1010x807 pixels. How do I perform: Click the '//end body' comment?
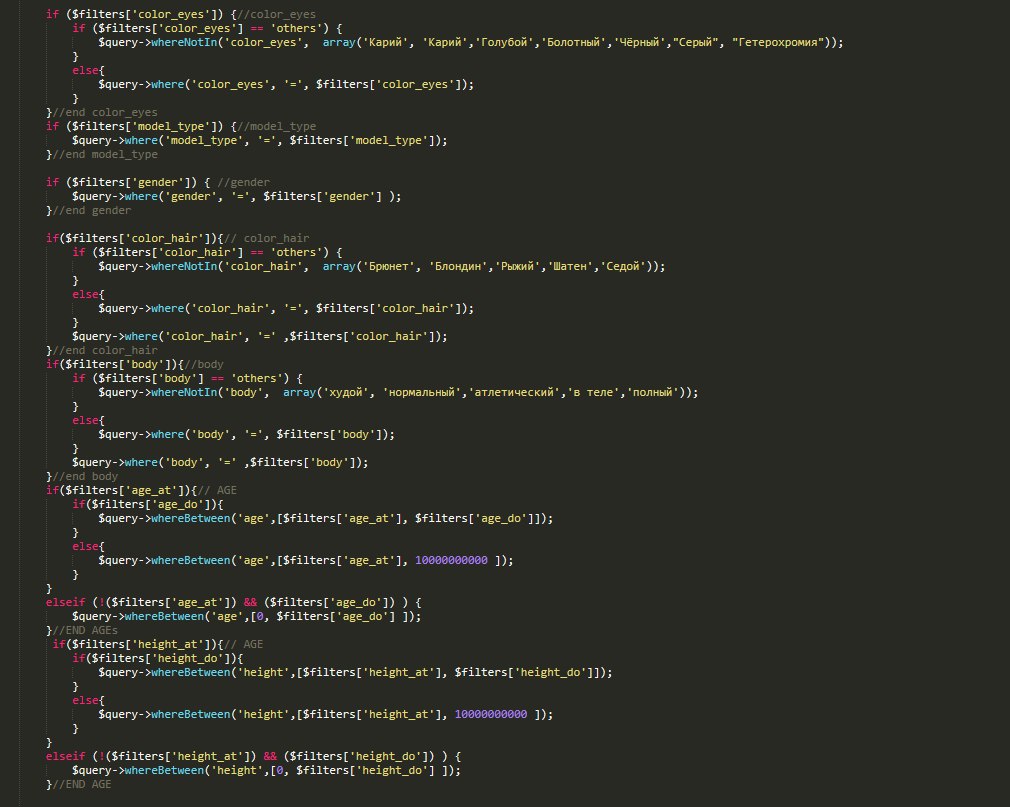click(x=85, y=477)
